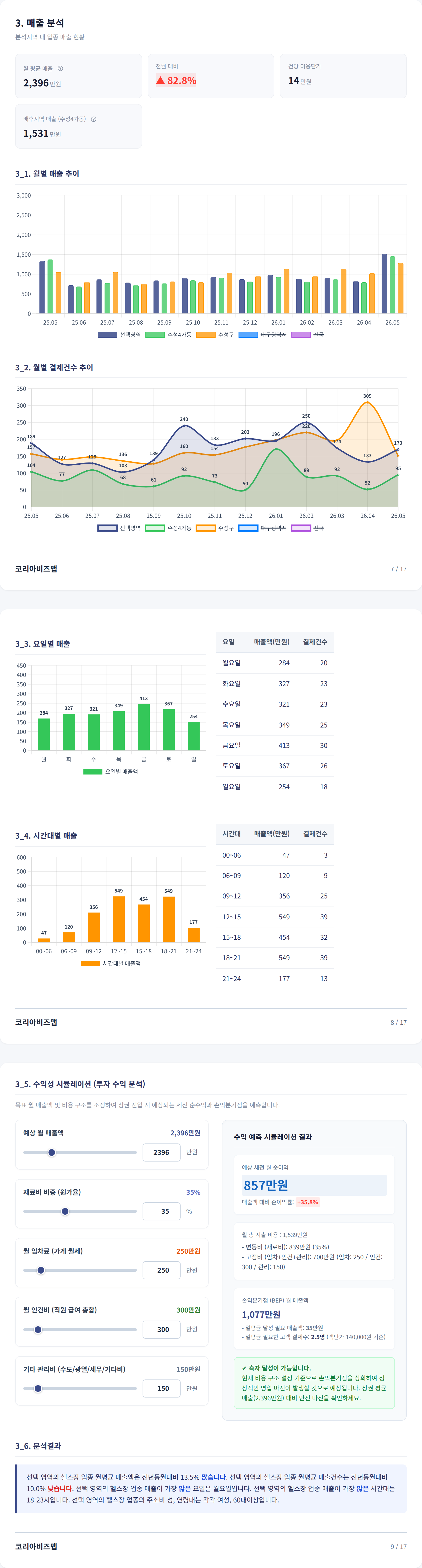Adjust the 재료비 비중 (원가율) slider

coord(80,1211)
